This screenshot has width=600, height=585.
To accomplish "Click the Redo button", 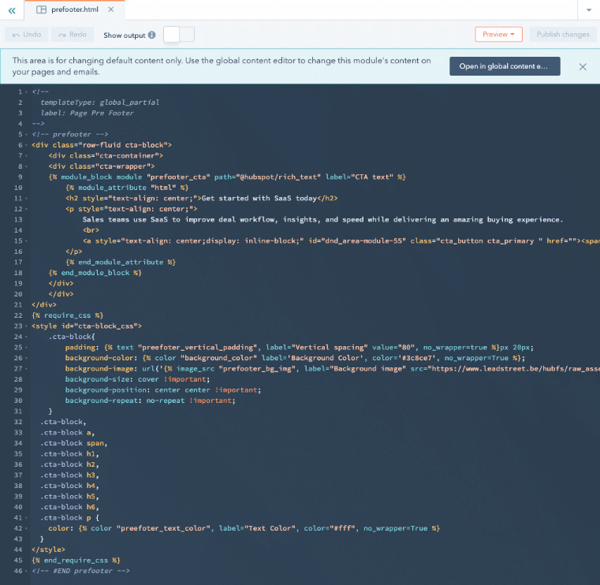I will 72,34.
